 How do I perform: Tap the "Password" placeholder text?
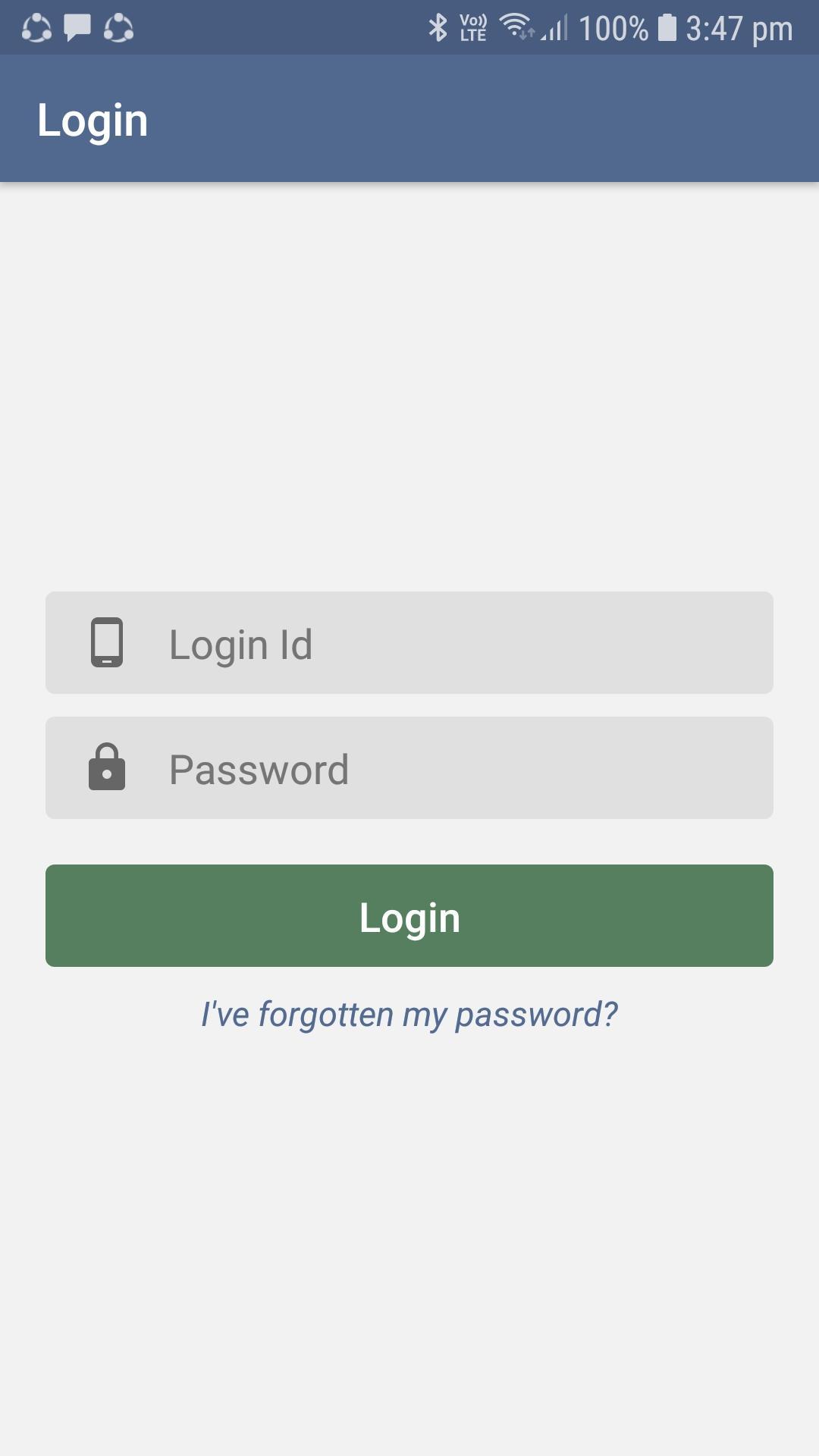tap(259, 770)
